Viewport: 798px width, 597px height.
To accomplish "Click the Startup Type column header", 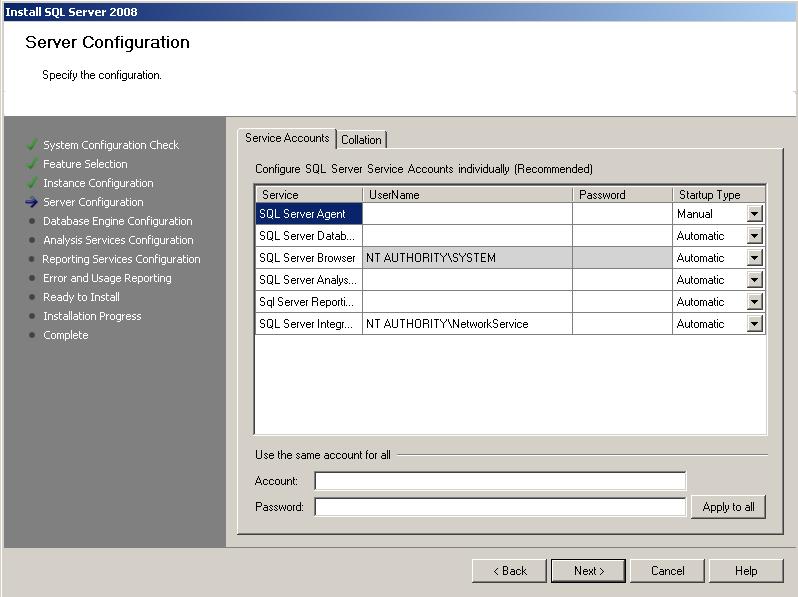I will pyautogui.click(x=719, y=194).
